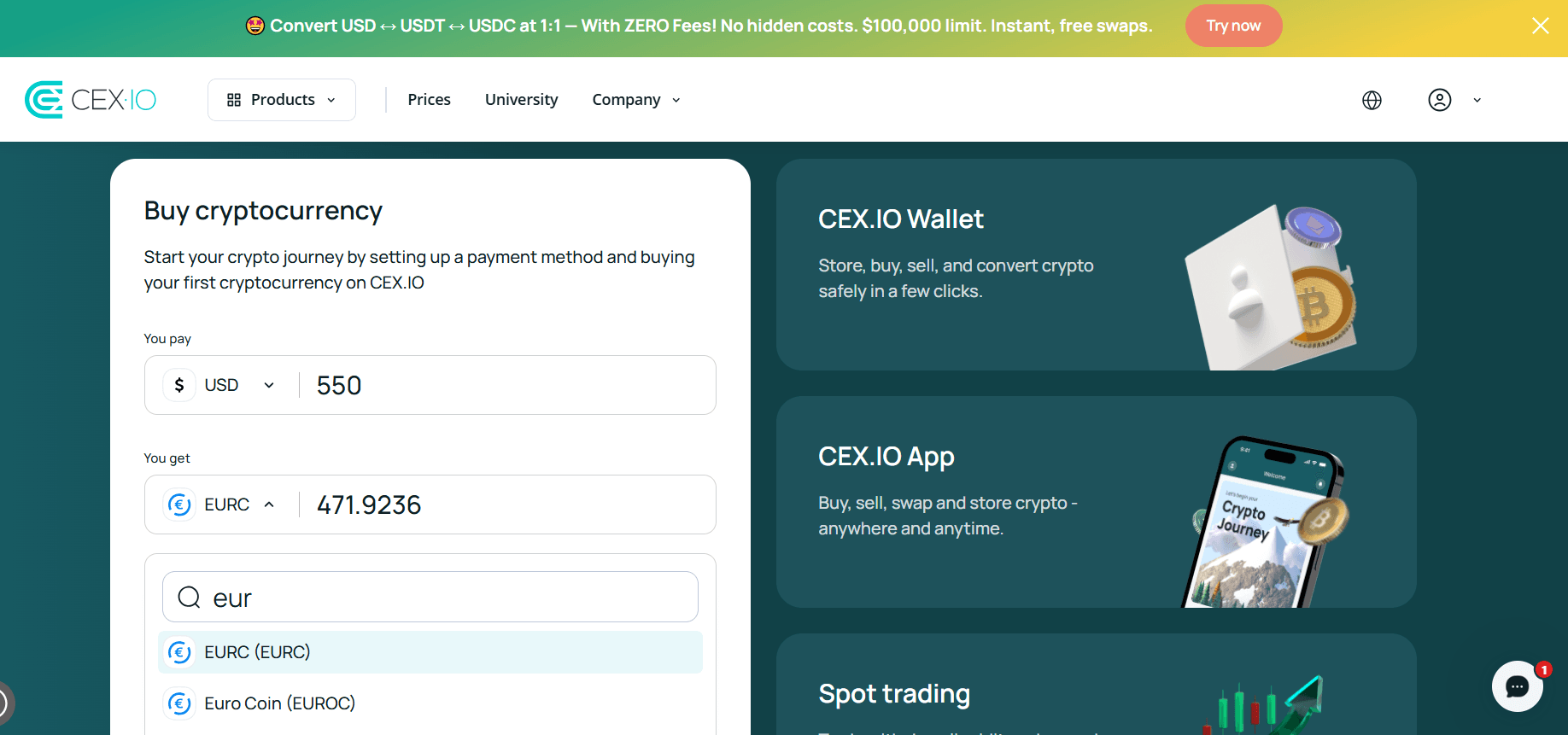This screenshot has height=735, width=1568.
Task: Go to the Prices page
Action: (x=429, y=100)
